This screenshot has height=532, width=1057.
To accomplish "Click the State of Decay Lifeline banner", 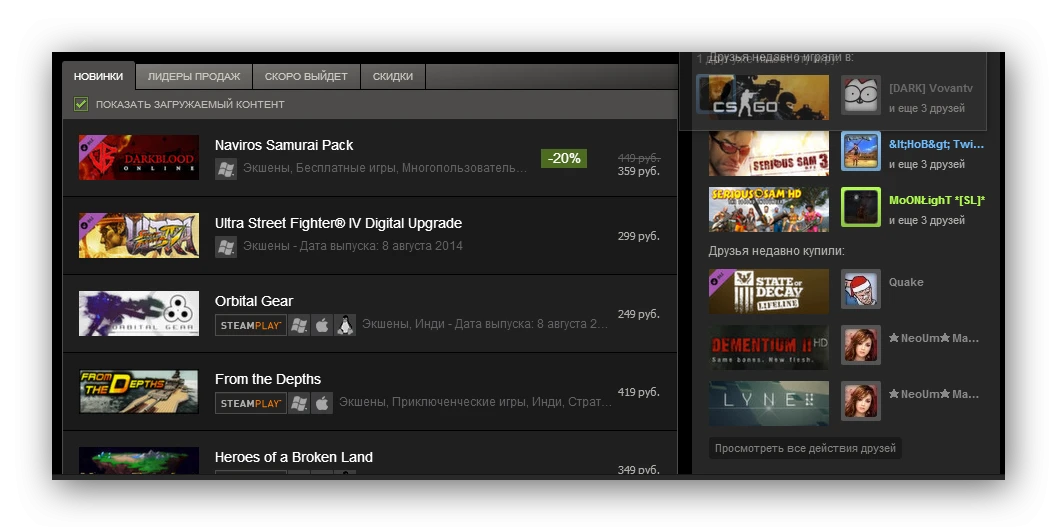I will [768, 291].
